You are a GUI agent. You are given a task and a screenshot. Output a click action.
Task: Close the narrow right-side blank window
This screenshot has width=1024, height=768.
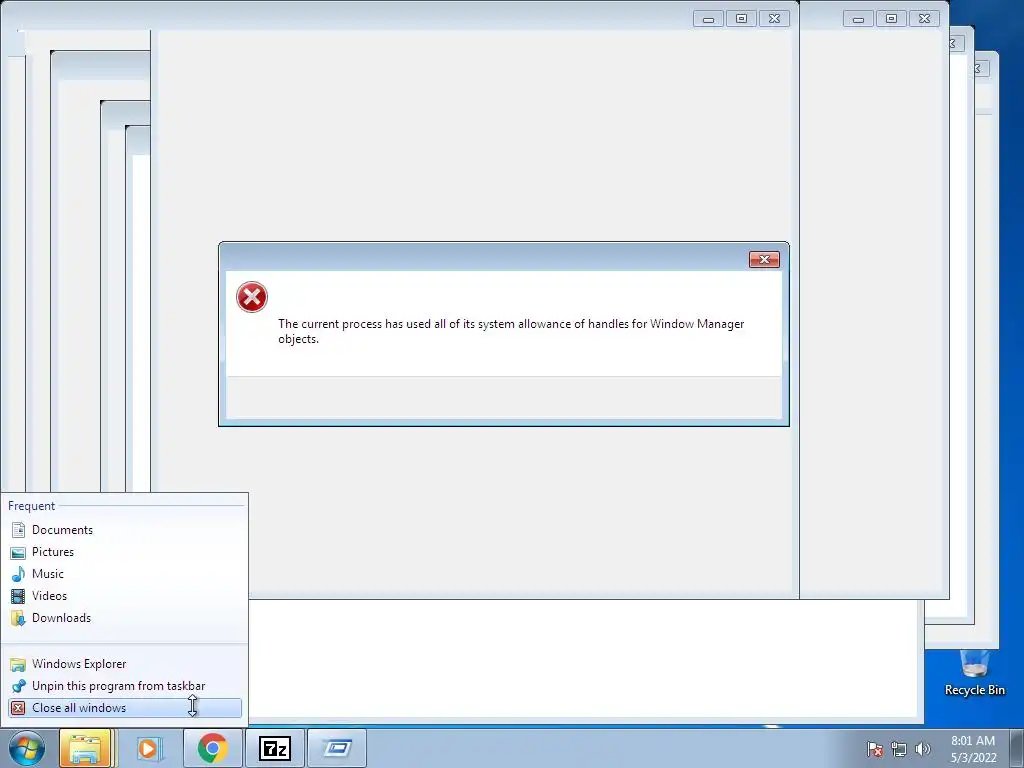point(925,19)
